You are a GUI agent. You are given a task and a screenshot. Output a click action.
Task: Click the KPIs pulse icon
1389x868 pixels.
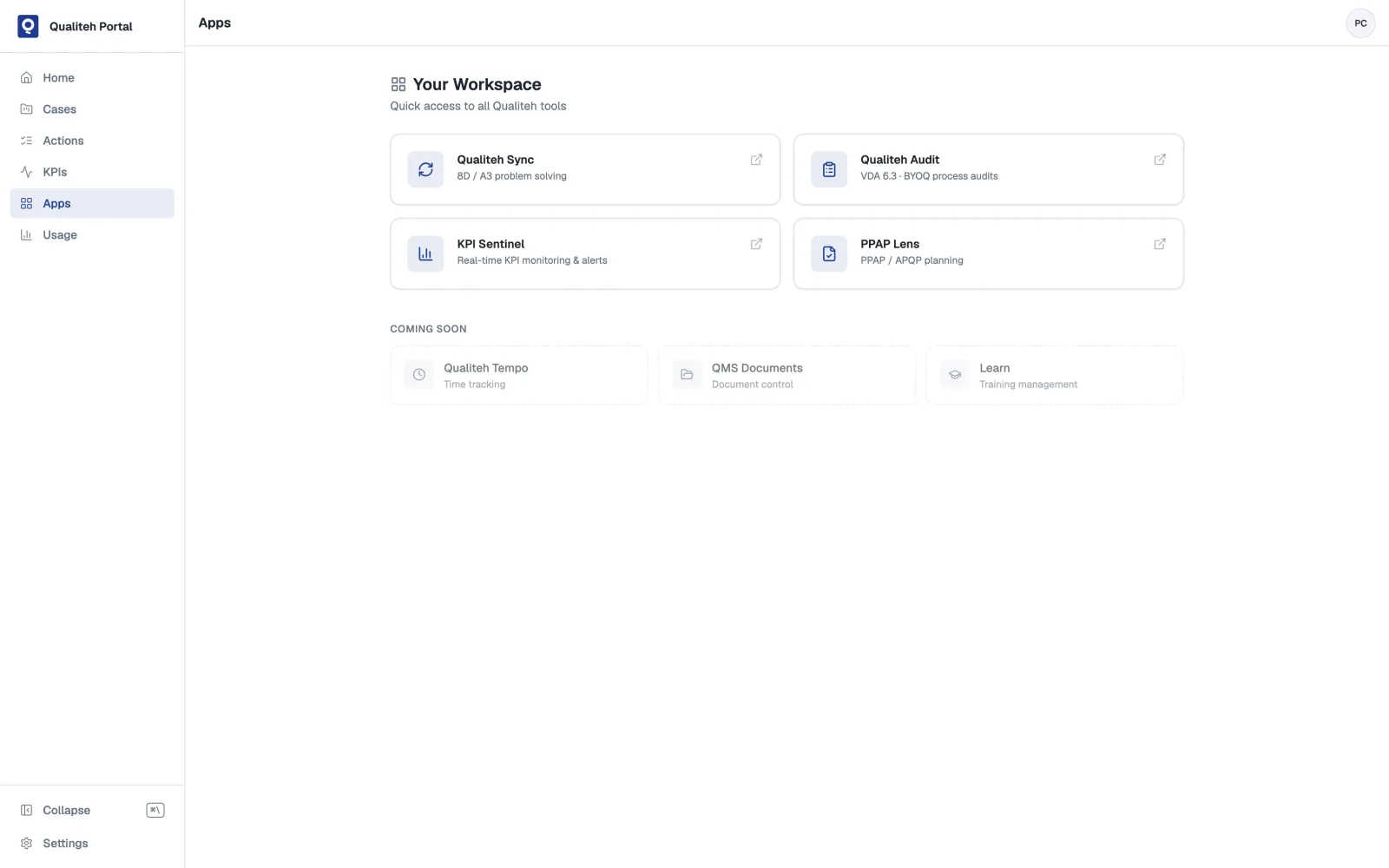(x=26, y=172)
